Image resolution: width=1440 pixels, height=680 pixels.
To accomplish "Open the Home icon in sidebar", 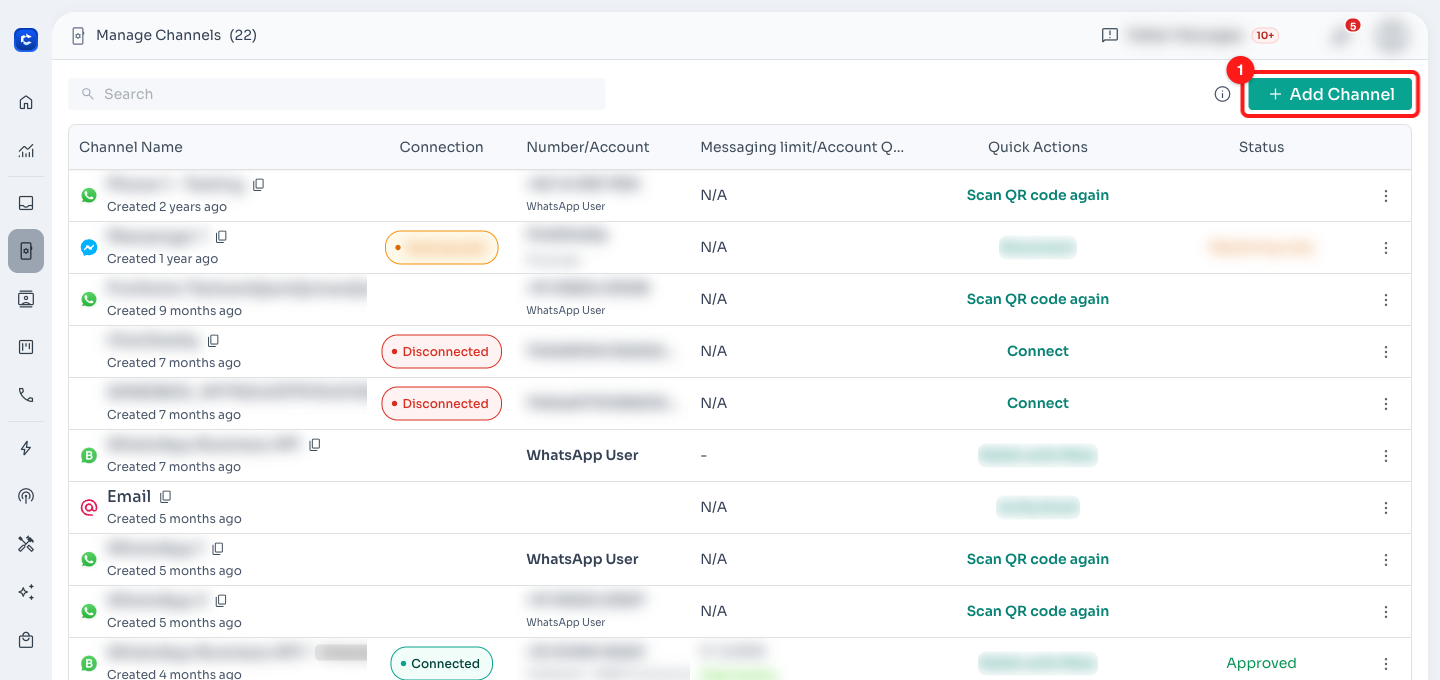I will [26, 102].
